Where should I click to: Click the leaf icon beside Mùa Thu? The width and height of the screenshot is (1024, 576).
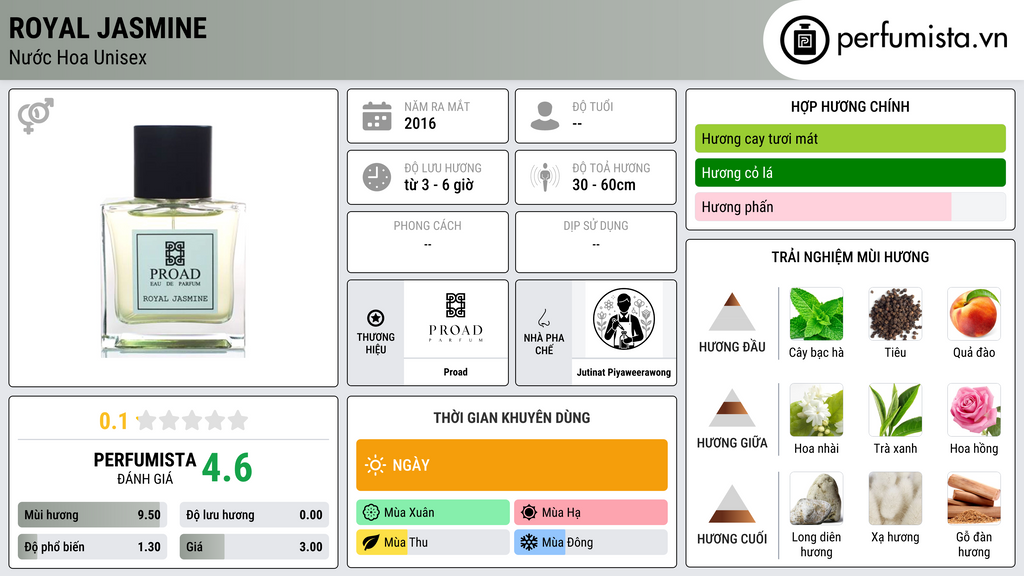(370, 543)
